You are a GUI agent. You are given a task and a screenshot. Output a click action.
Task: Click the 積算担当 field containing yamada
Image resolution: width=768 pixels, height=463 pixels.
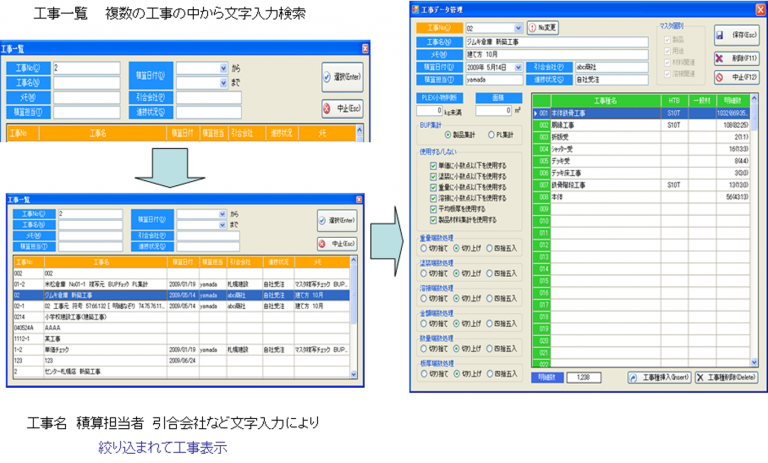pos(494,79)
